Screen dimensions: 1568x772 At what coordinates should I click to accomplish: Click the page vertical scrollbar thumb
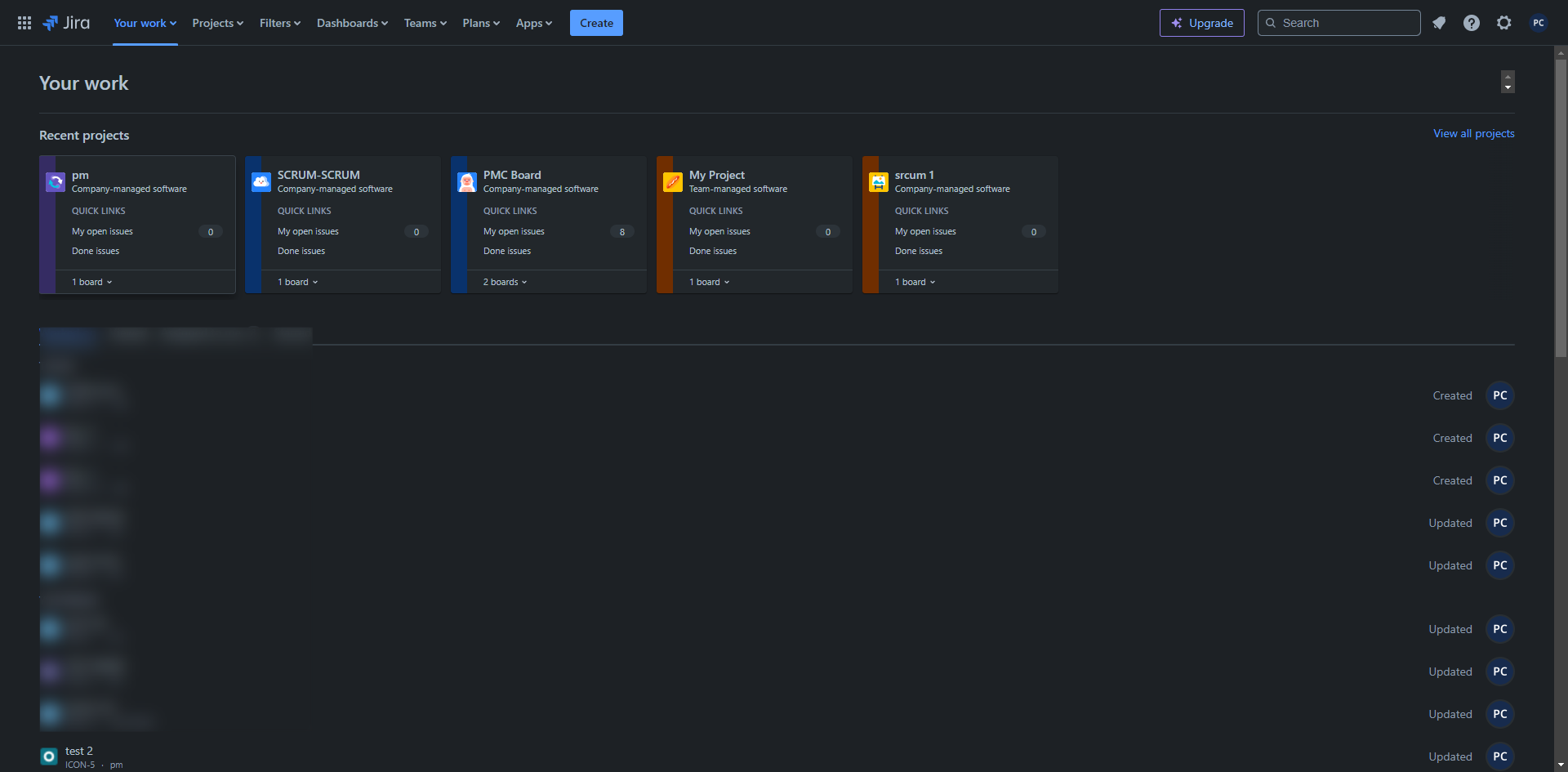tap(1561, 208)
